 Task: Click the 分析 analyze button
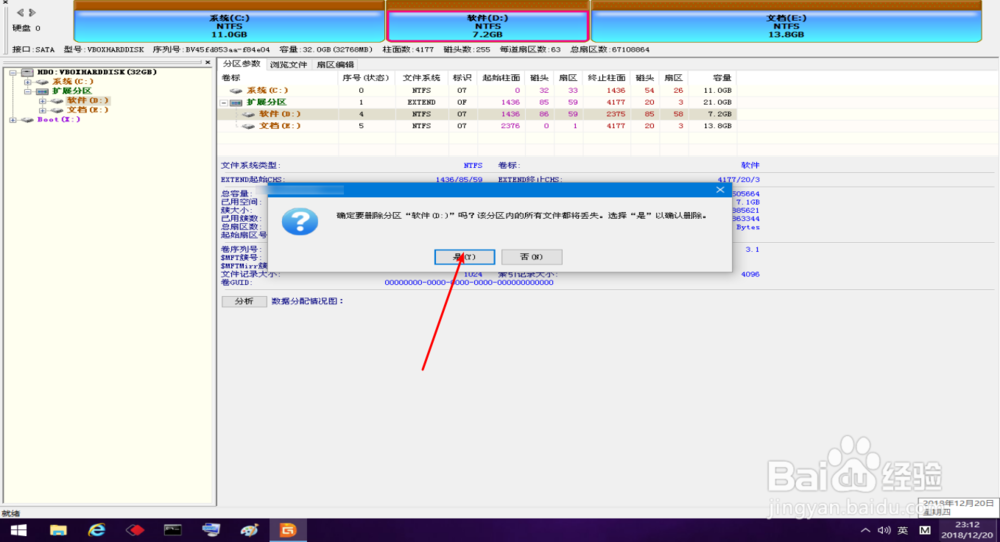click(x=244, y=301)
